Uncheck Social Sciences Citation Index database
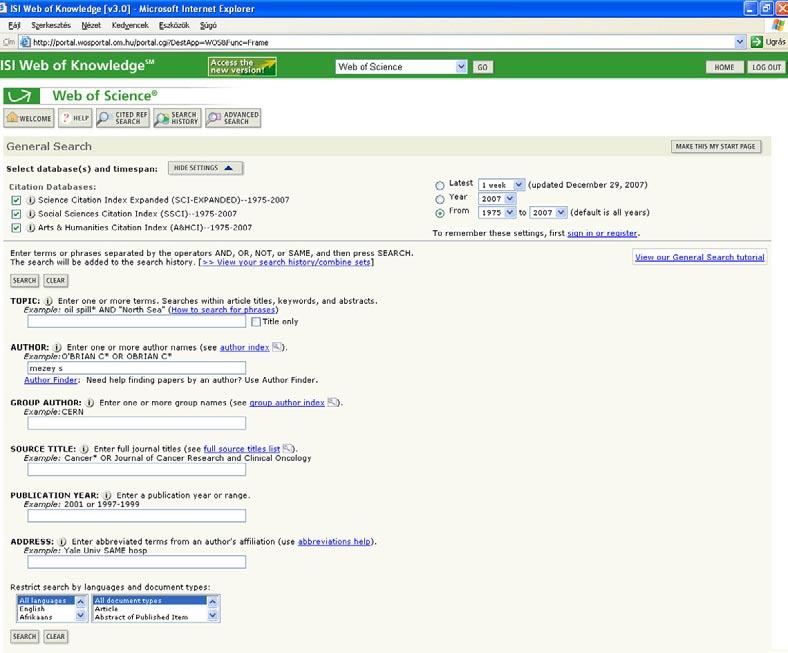Screen dimensions: 788x653 (17, 214)
